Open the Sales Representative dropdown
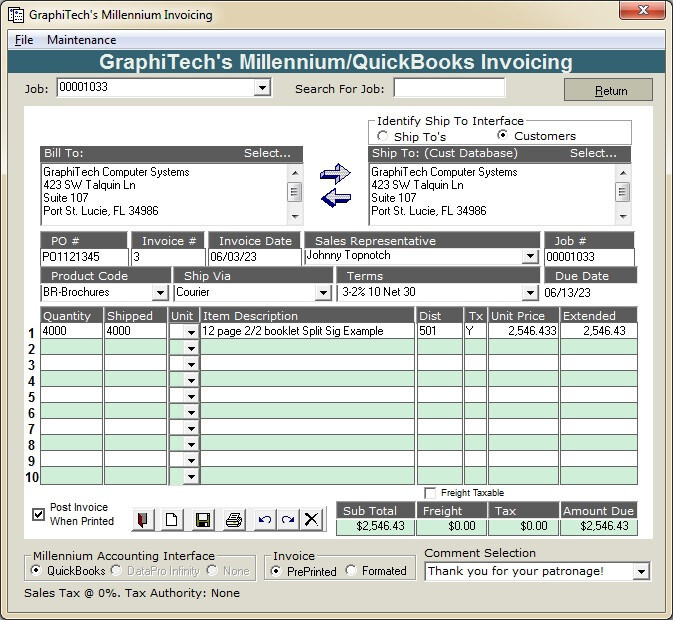 point(531,256)
